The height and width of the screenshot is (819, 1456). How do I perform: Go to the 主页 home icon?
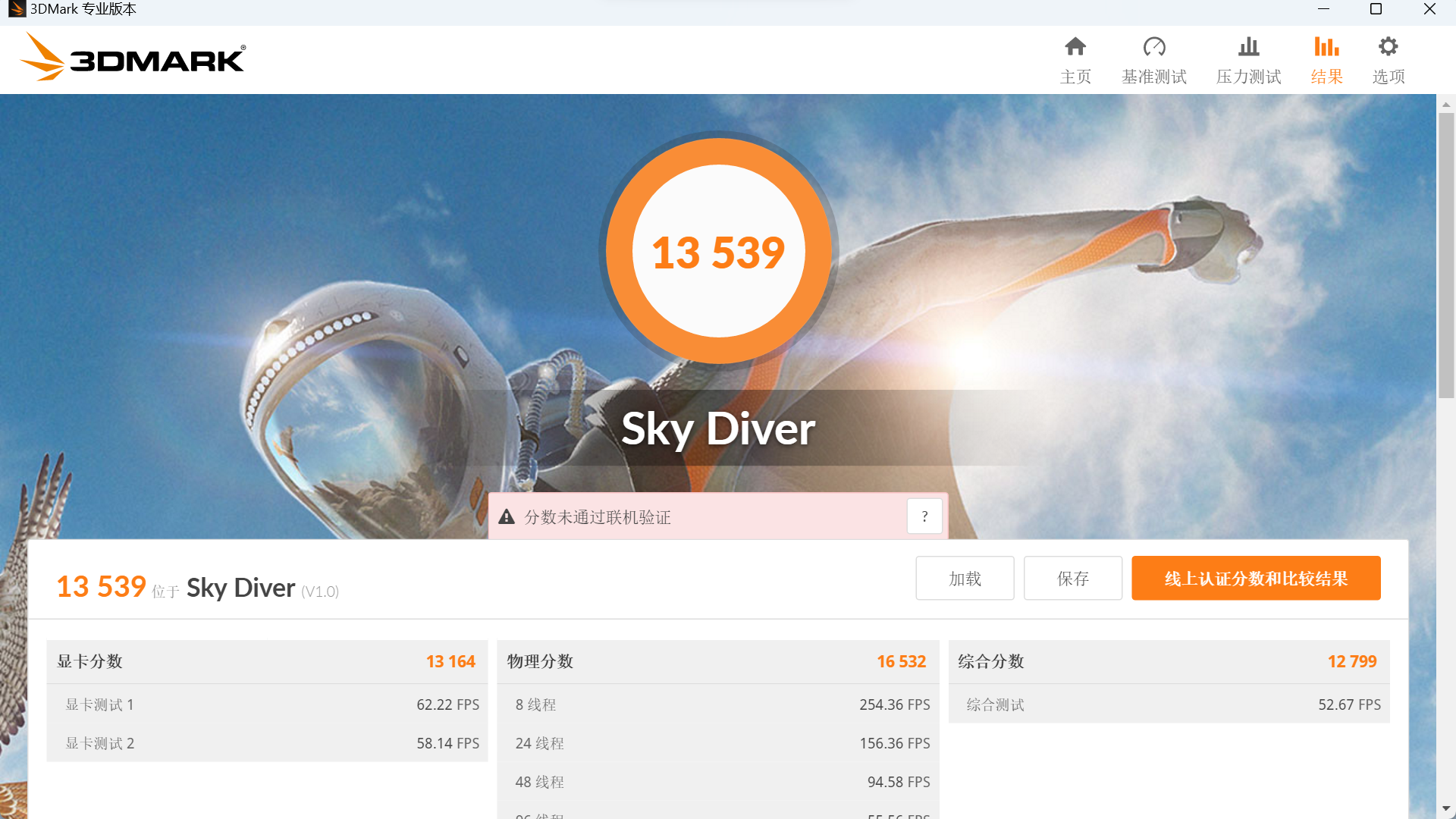[1075, 47]
